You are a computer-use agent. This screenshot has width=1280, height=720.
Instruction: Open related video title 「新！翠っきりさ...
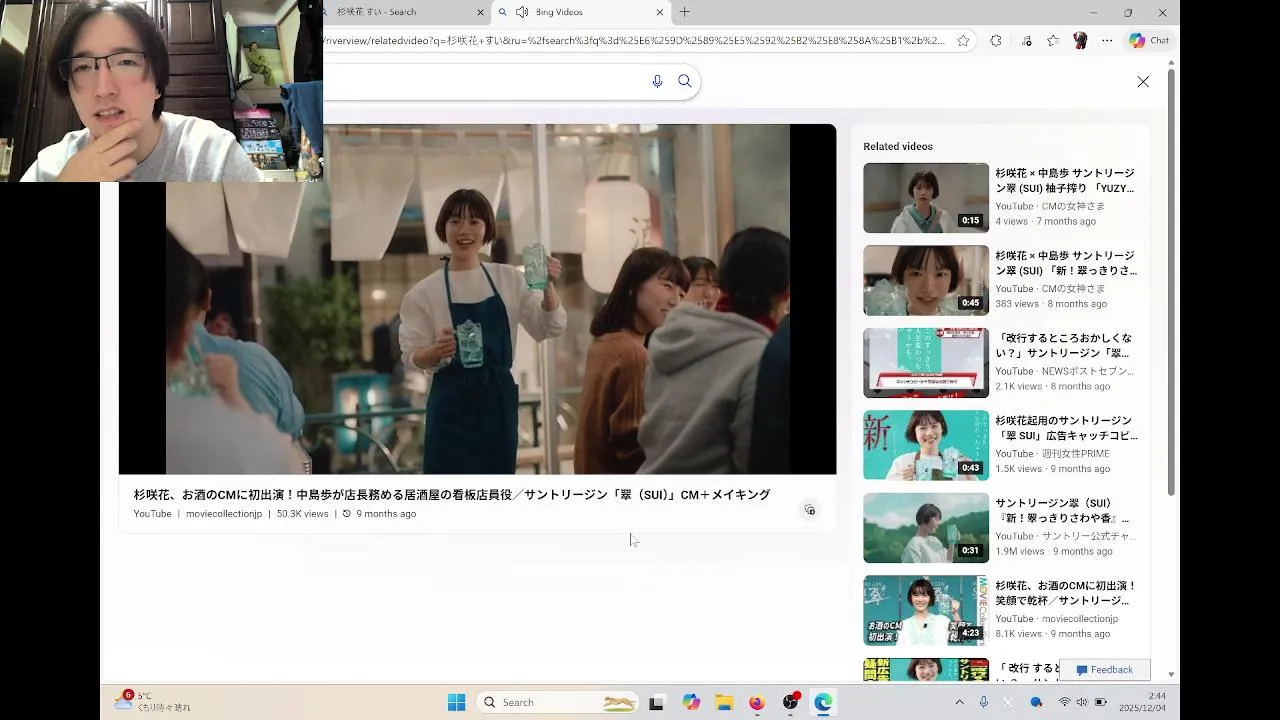tap(1066, 263)
